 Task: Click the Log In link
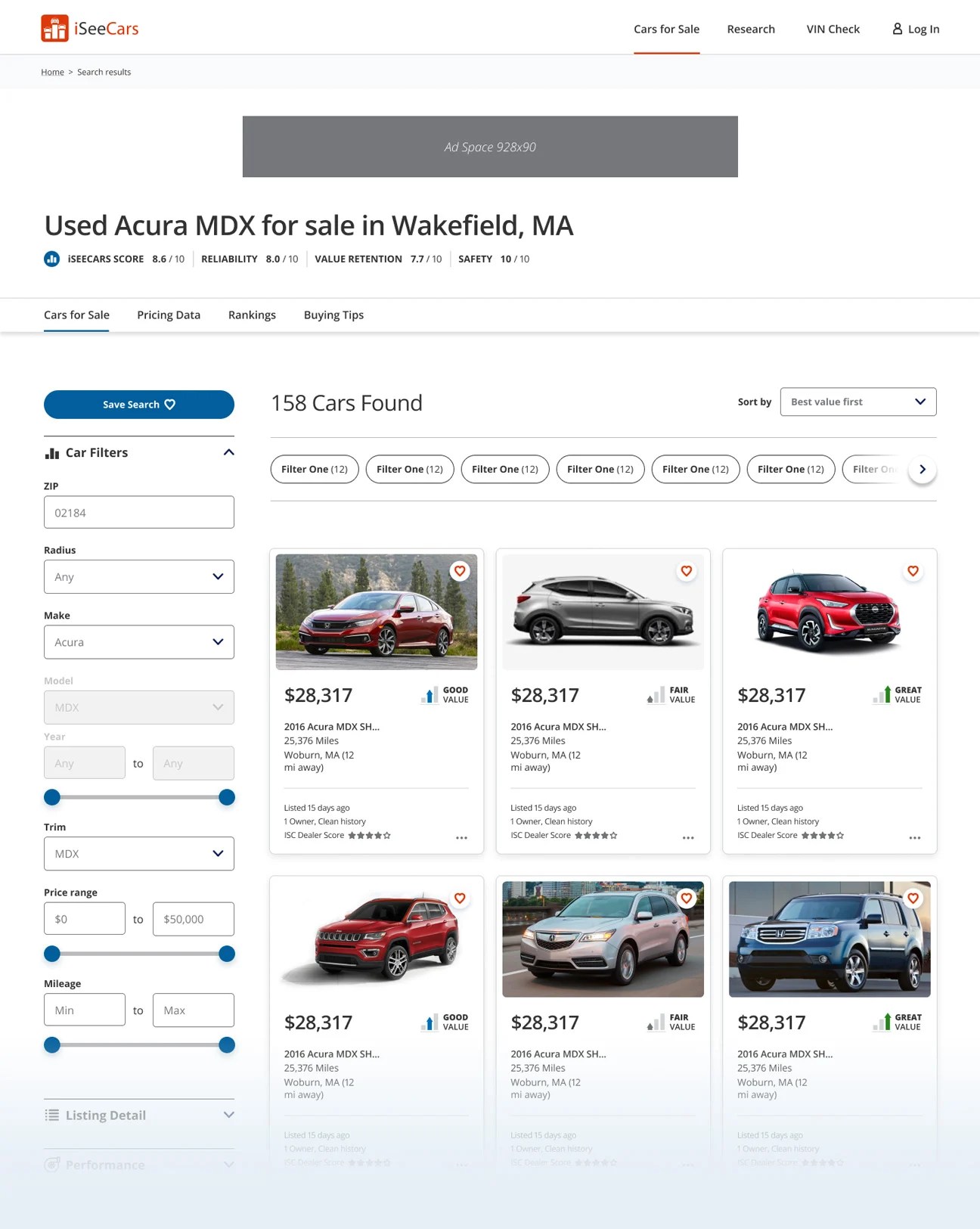pos(916,29)
